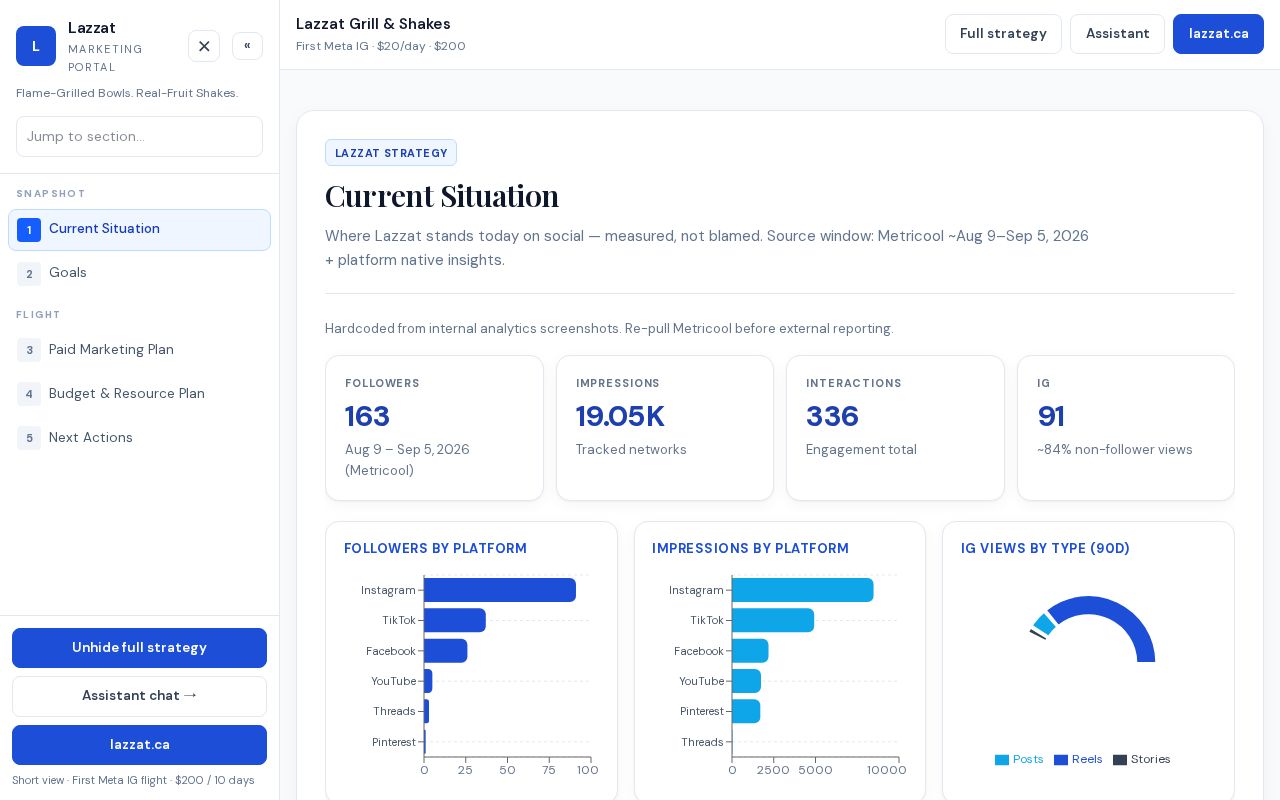Focus the Jump to section field
The height and width of the screenshot is (800, 1280).
(x=139, y=136)
